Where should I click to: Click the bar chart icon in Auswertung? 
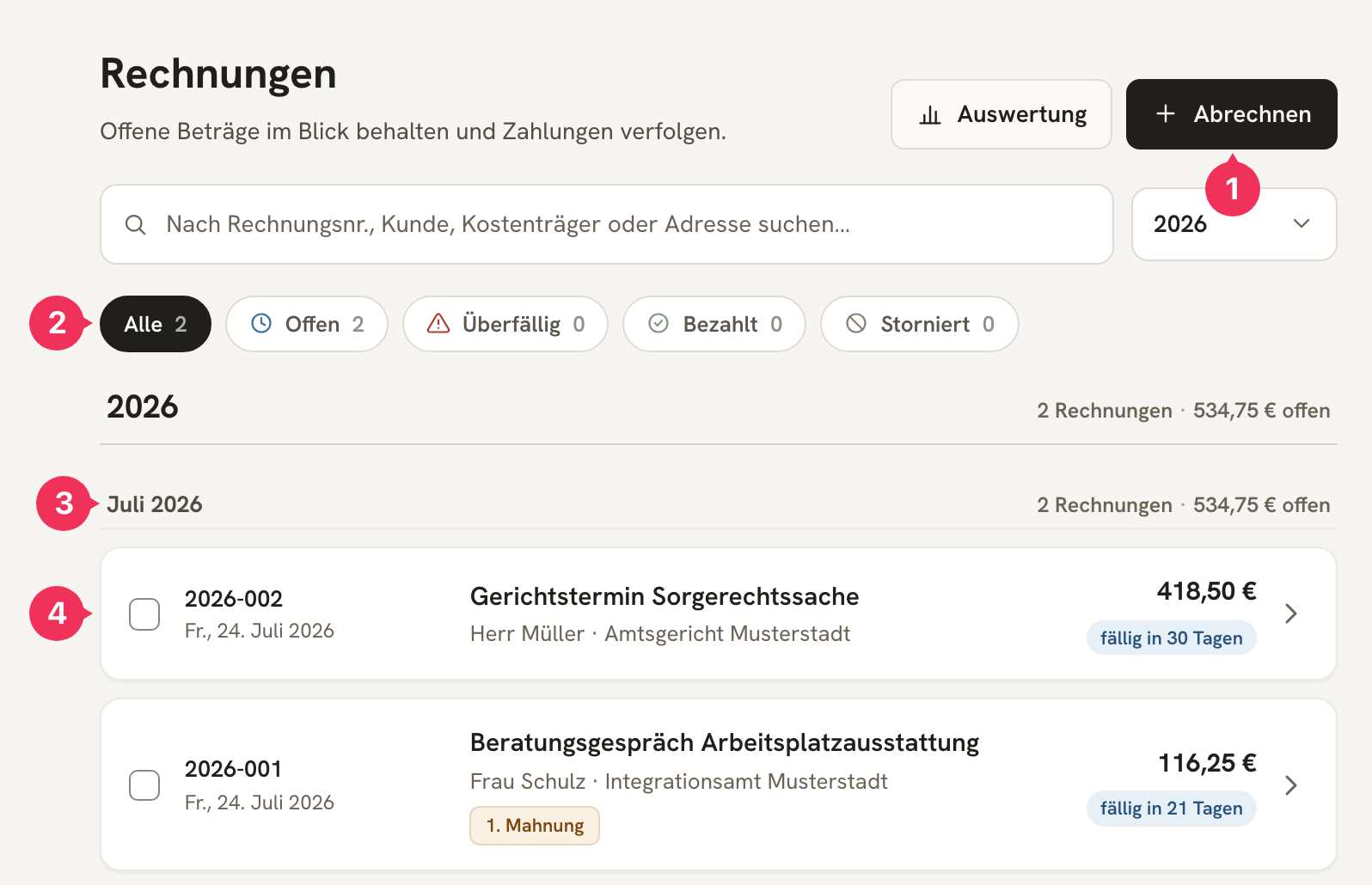(x=930, y=115)
